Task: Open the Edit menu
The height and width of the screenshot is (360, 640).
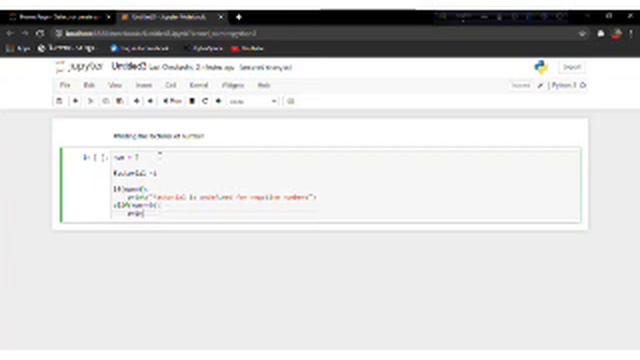Action: [x=89, y=85]
